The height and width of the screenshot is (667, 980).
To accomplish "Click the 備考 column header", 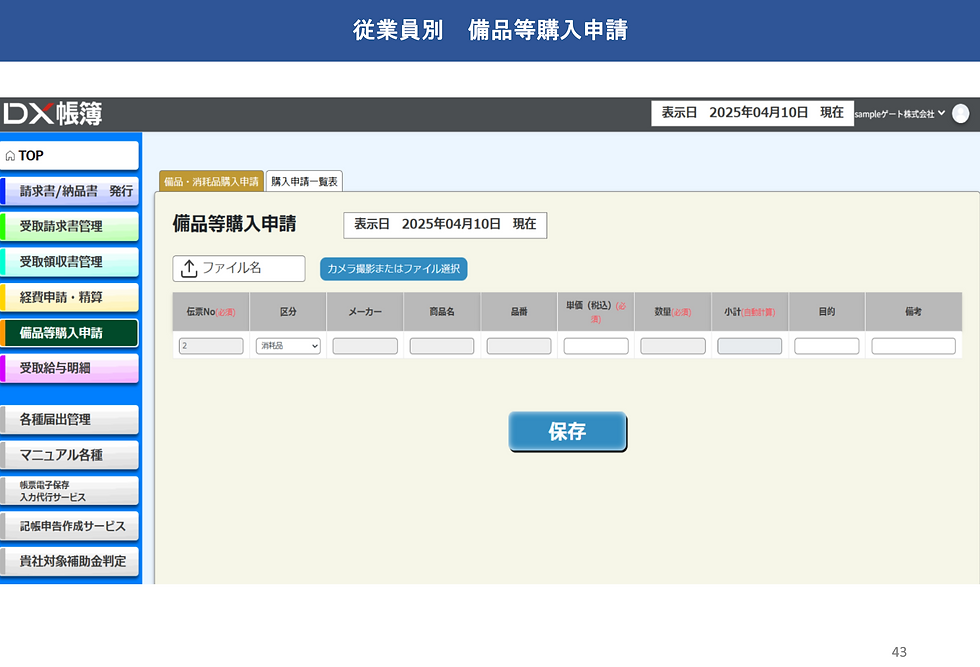I will pyautogui.click(x=914, y=311).
